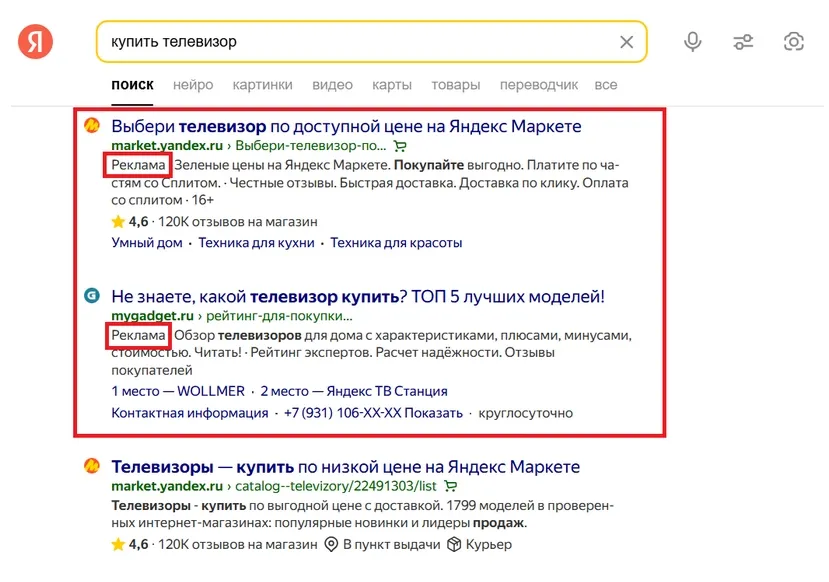The width and height of the screenshot is (829, 582).
Task: Click the star rating icon in first ad
Action: click(118, 221)
